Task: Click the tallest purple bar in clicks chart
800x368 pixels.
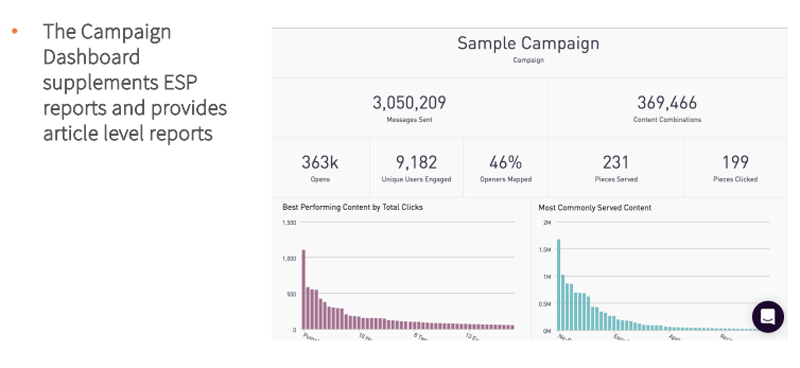Action: tap(304, 289)
